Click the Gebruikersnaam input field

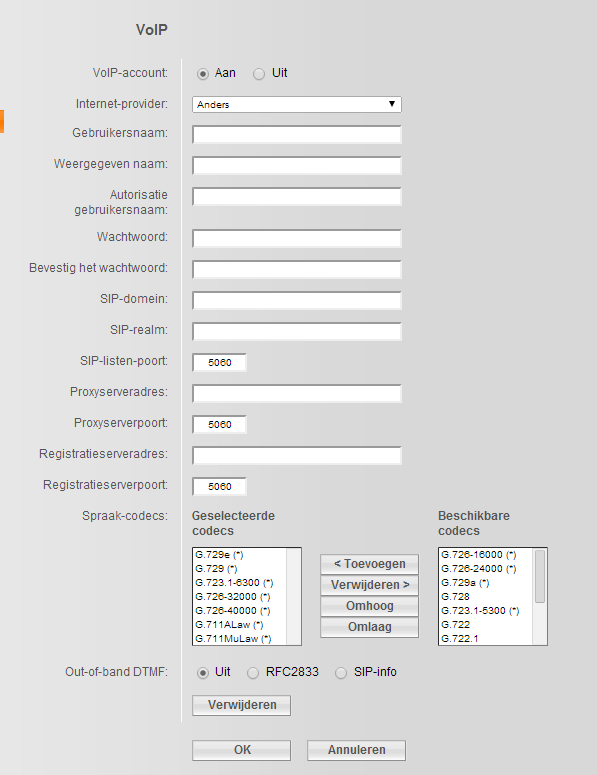coord(297,134)
